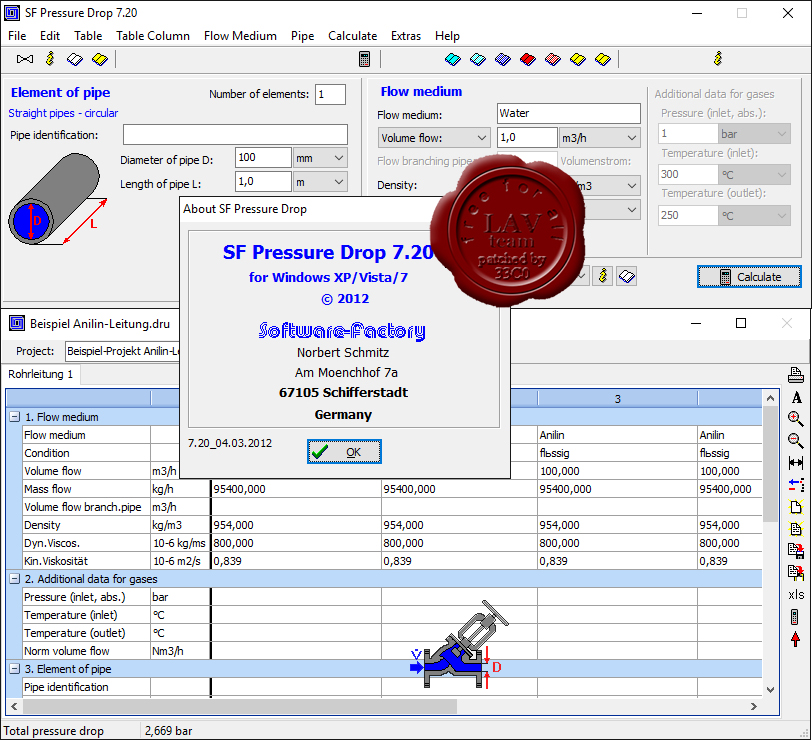Click the pink book icon in the toolbar

pyautogui.click(x=553, y=59)
